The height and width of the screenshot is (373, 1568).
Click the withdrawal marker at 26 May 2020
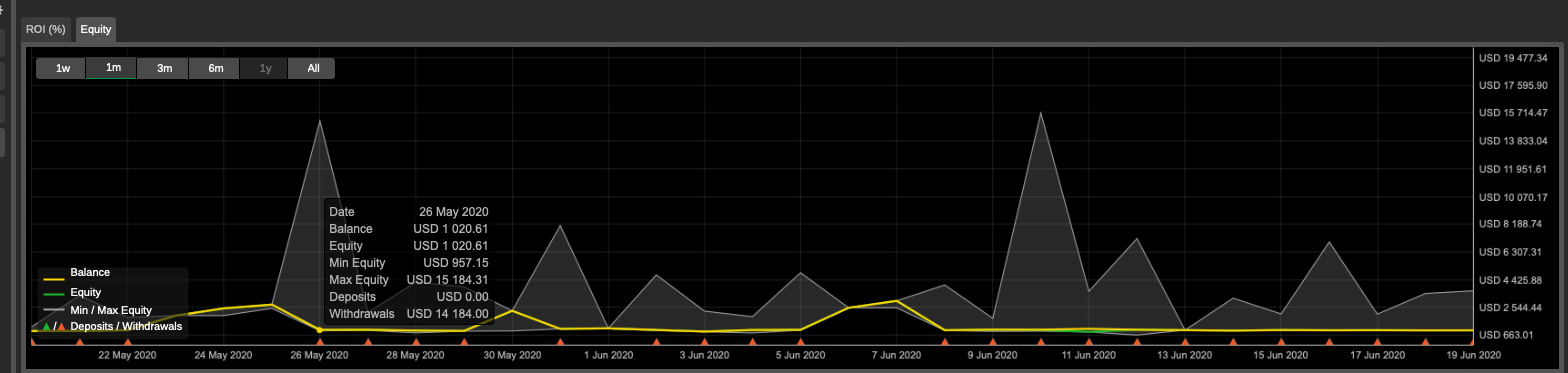(320, 342)
